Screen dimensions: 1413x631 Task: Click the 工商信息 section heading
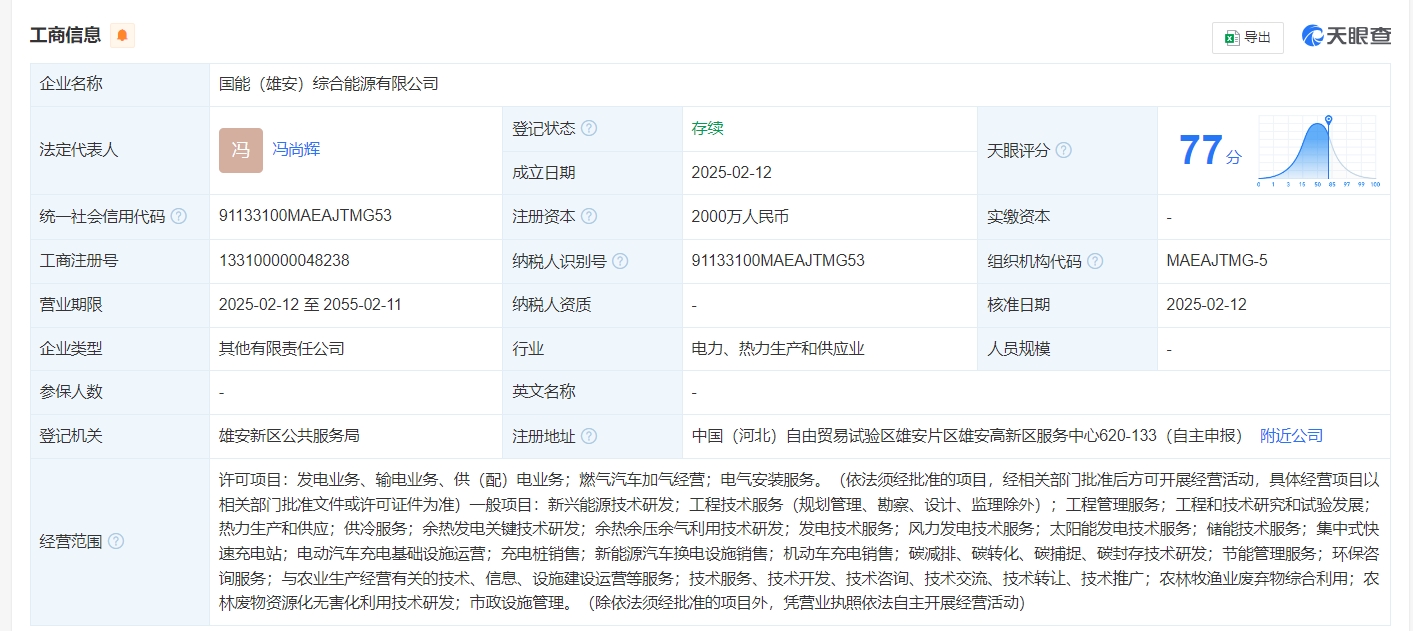(65, 36)
